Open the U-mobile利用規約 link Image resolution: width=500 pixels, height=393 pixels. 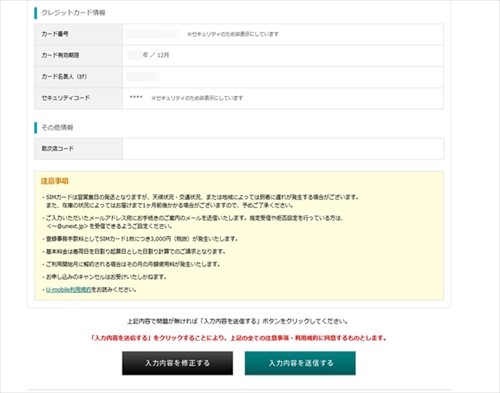68,290
